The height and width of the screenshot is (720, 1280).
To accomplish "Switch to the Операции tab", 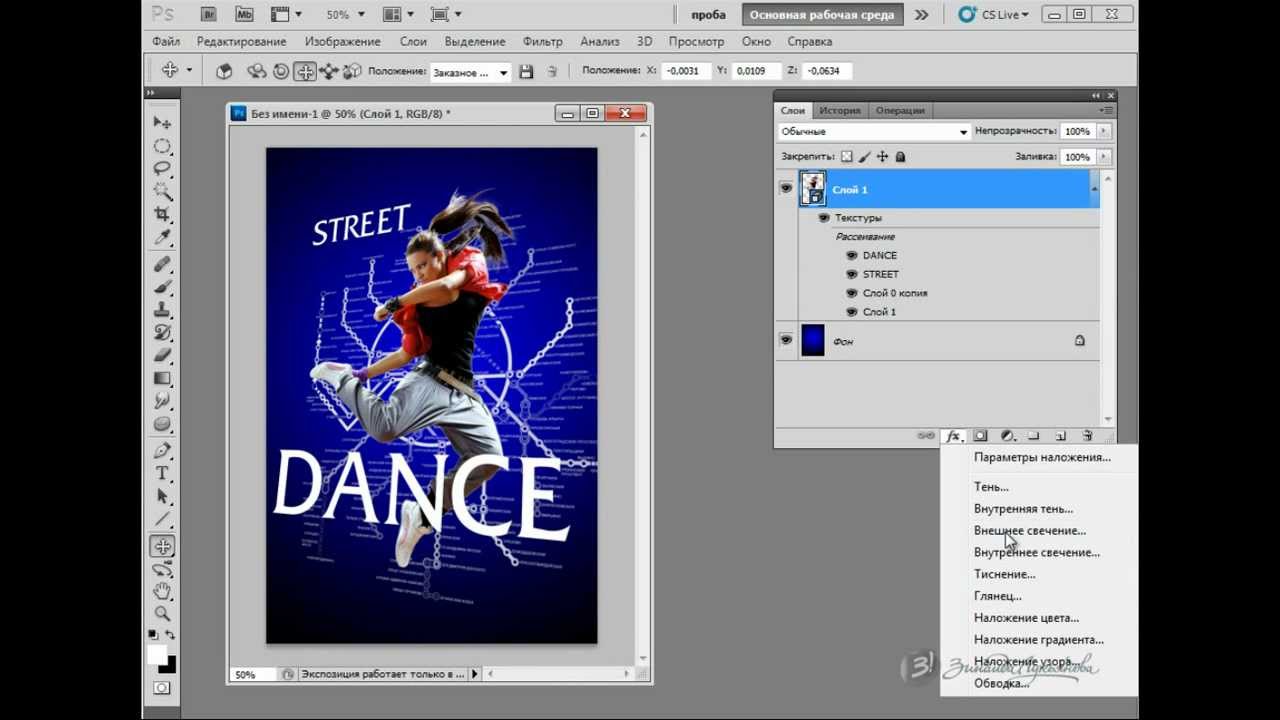I will 900,110.
